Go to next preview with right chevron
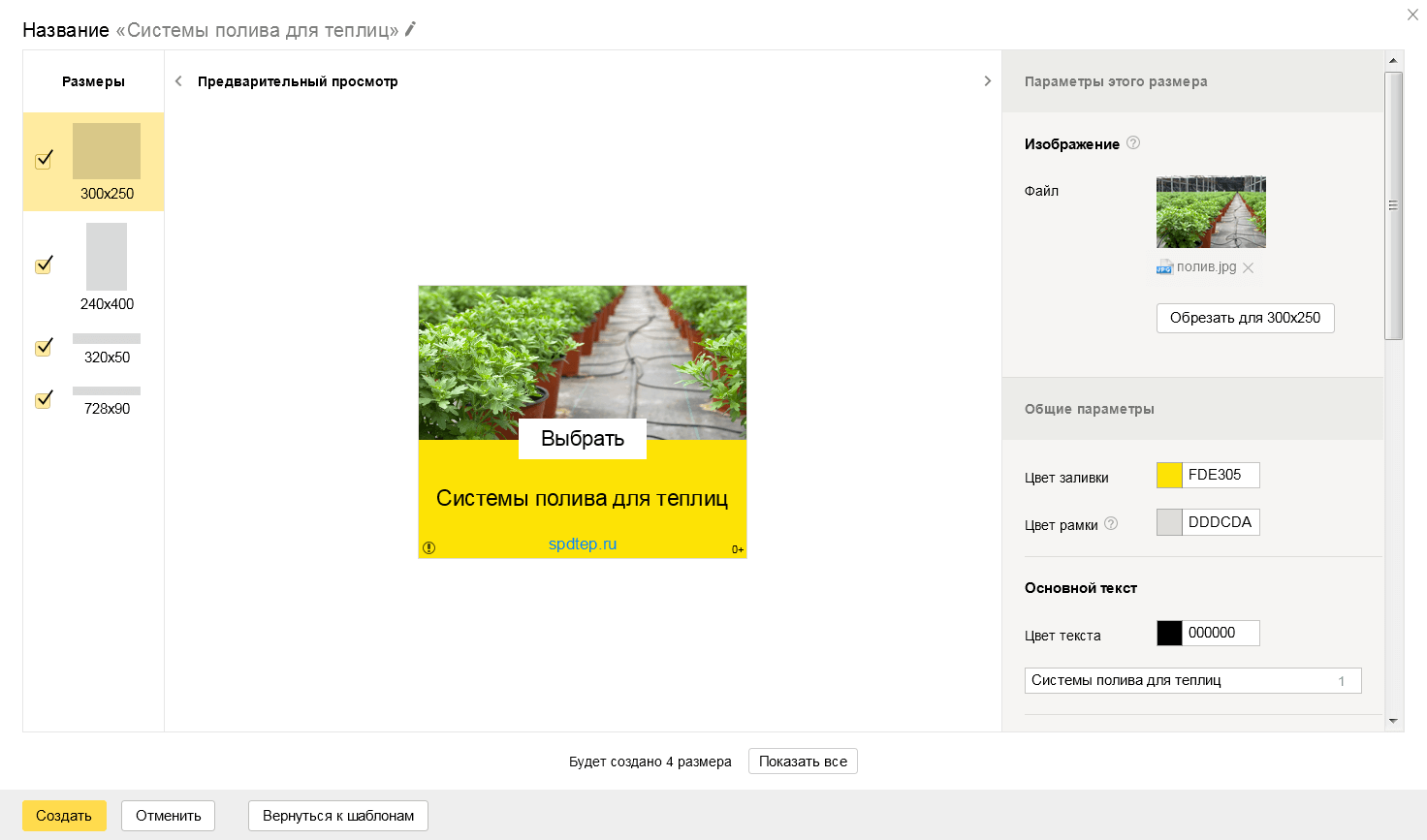This screenshot has height=840, width=1427. (988, 81)
